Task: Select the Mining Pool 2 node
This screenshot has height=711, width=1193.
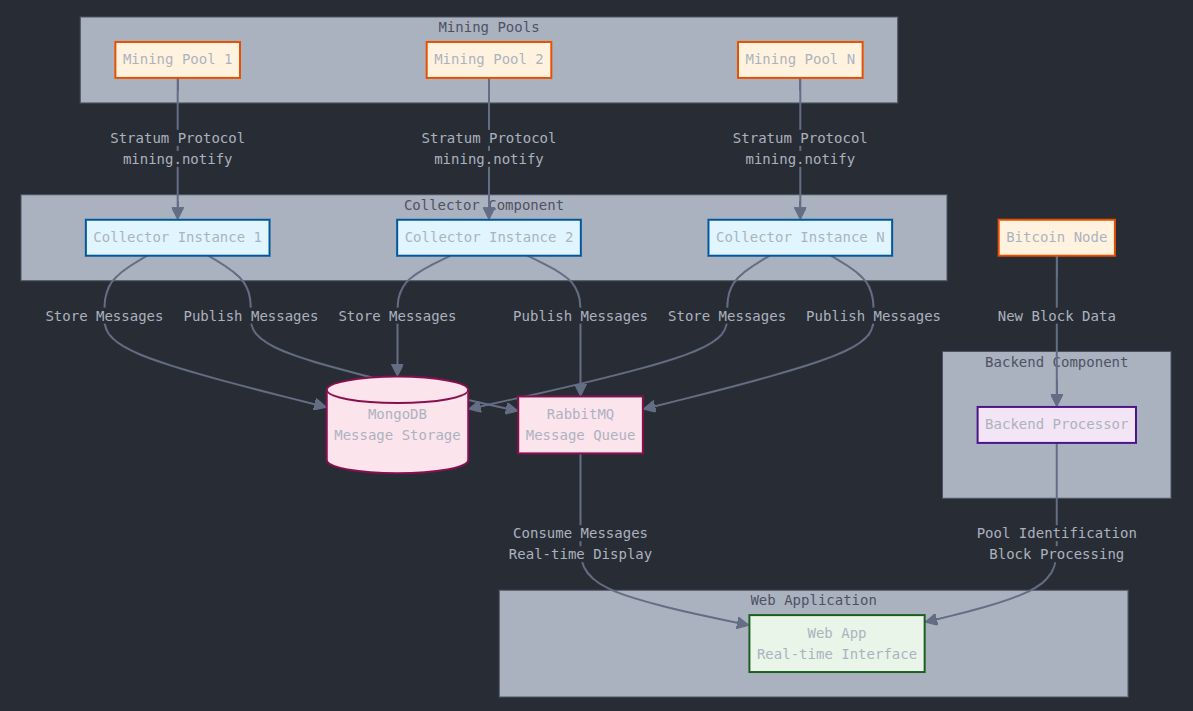Action: pyautogui.click(x=488, y=60)
